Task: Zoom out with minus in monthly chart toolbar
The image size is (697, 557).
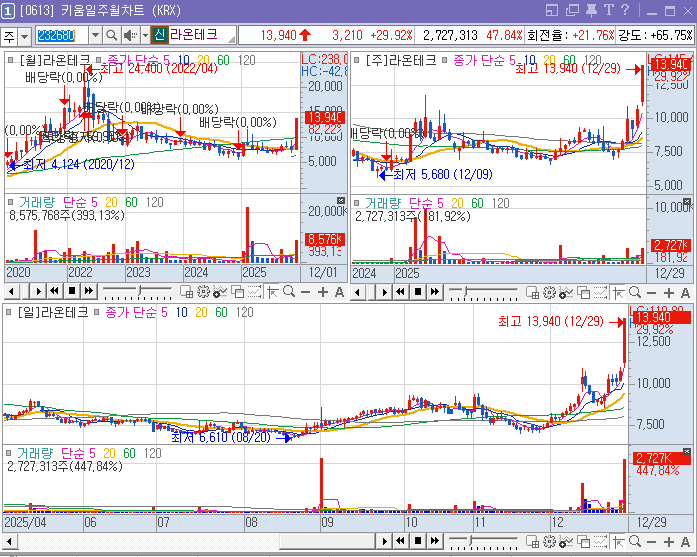Action: pos(305,292)
